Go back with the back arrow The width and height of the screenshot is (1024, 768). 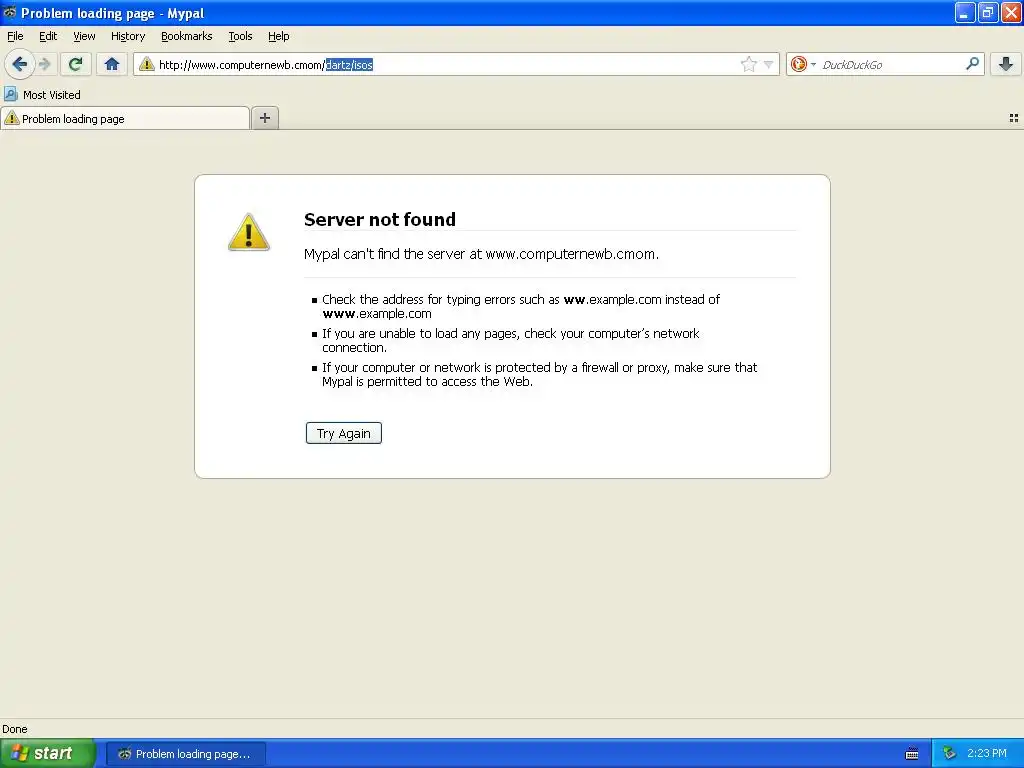(19, 64)
